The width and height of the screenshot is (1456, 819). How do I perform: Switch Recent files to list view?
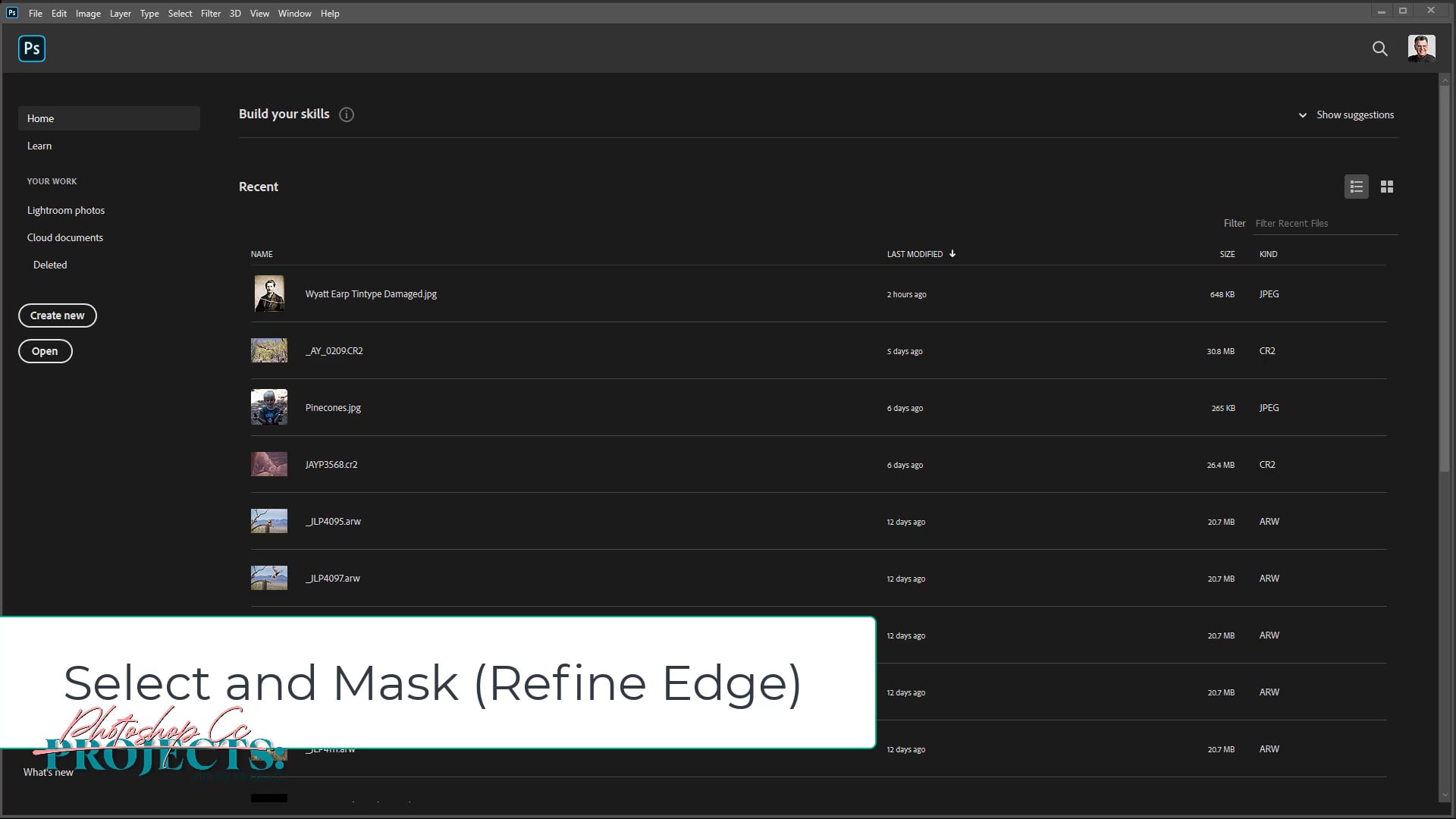pos(1356,186)
